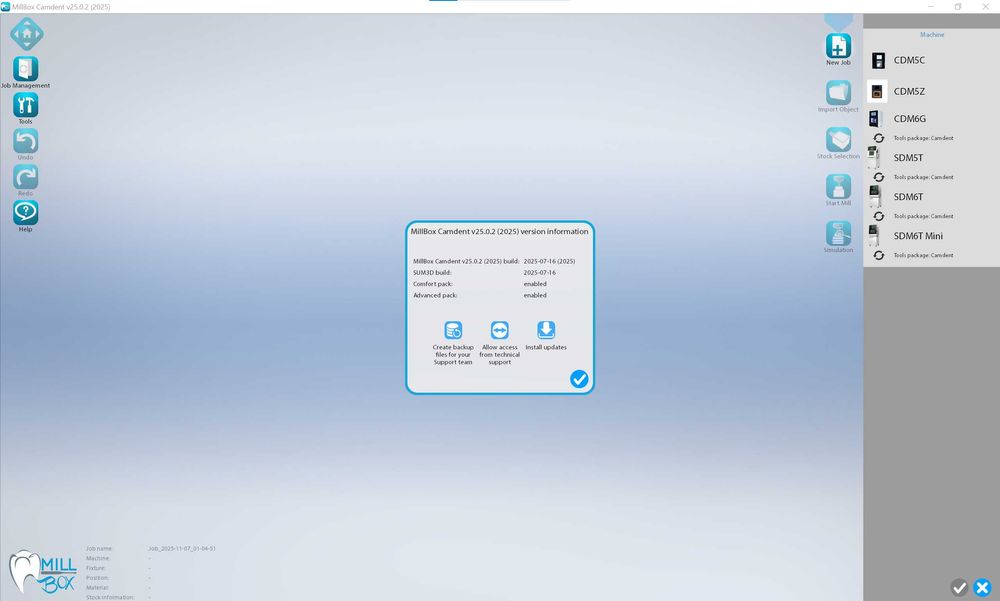The height and width of the screenshot is (601, 1000).
Task: Click the Advanced pack enabled value
Action: pos(535,295)
